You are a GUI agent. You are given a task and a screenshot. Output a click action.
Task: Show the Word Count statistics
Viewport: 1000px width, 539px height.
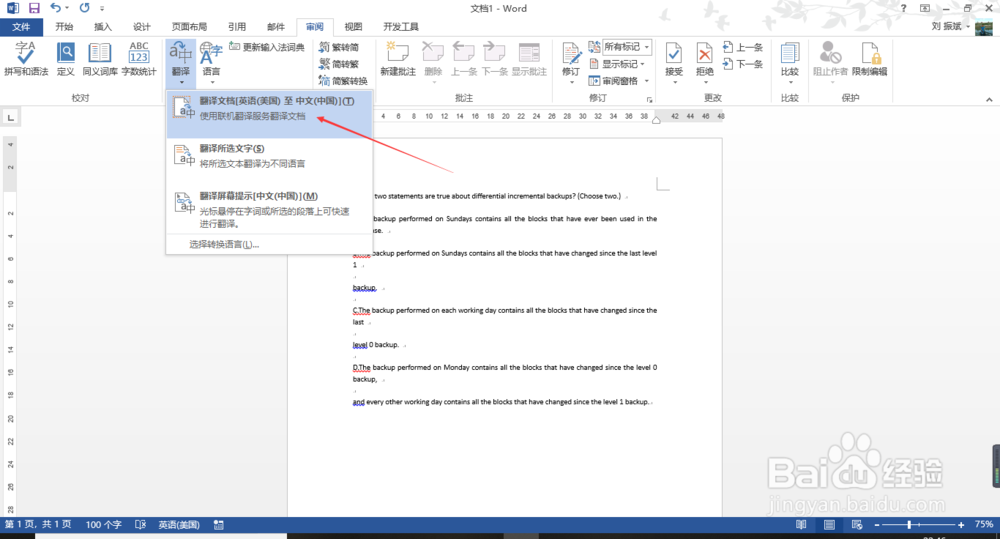[x=139, y=59]
